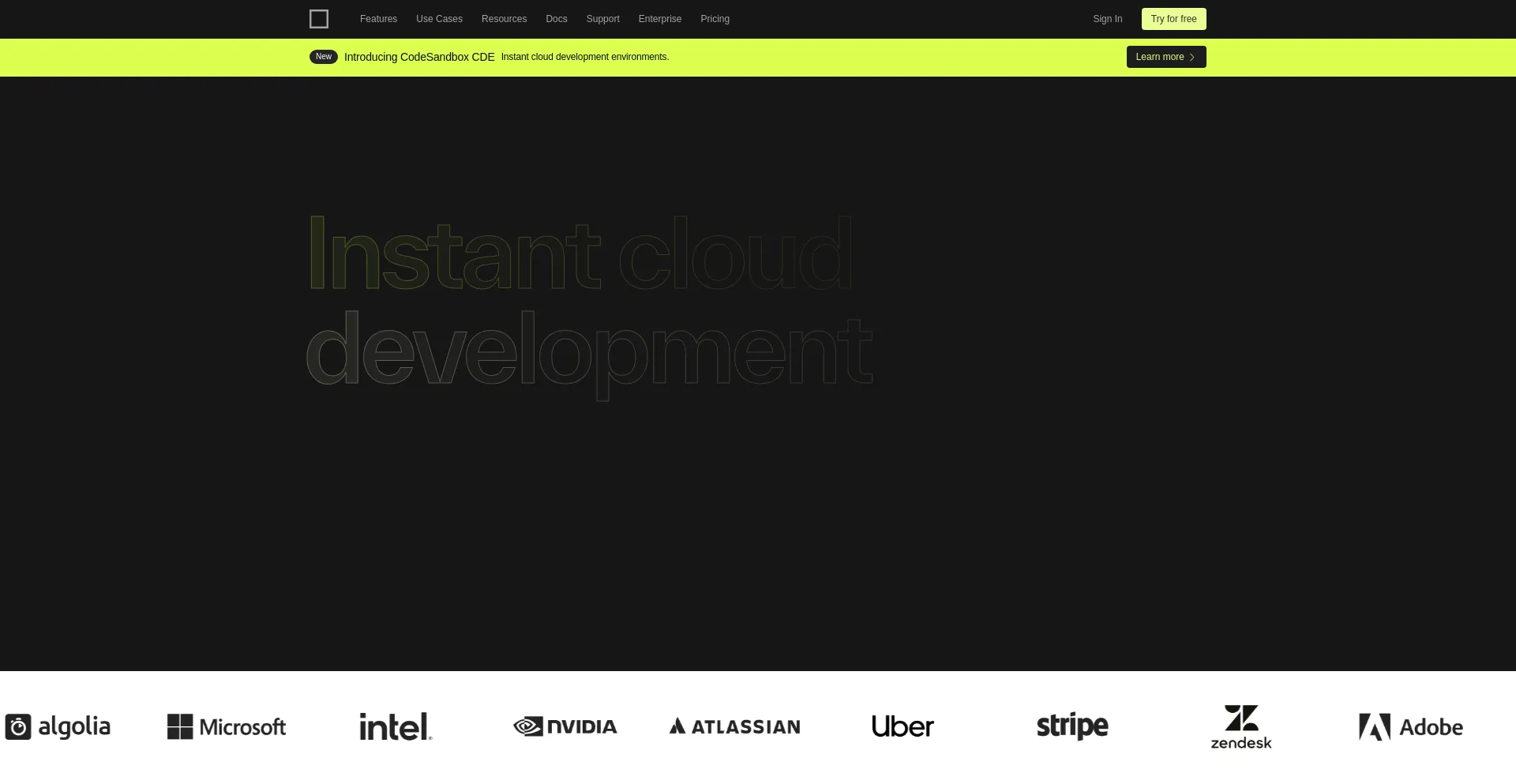
Task: Click Learn more in the banner
Action: (1165, 56)
